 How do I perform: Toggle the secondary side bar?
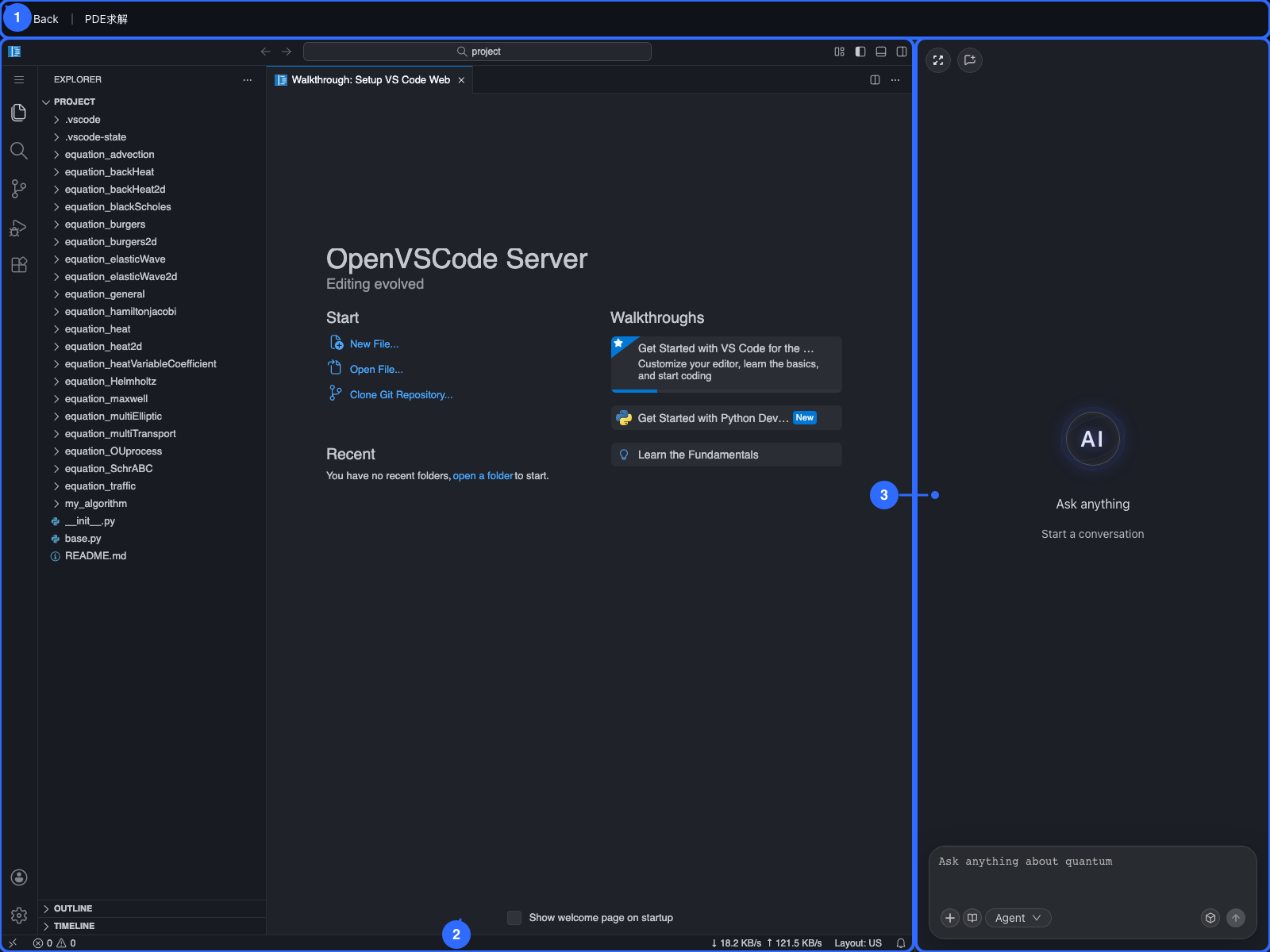click(x=902, y=52)
